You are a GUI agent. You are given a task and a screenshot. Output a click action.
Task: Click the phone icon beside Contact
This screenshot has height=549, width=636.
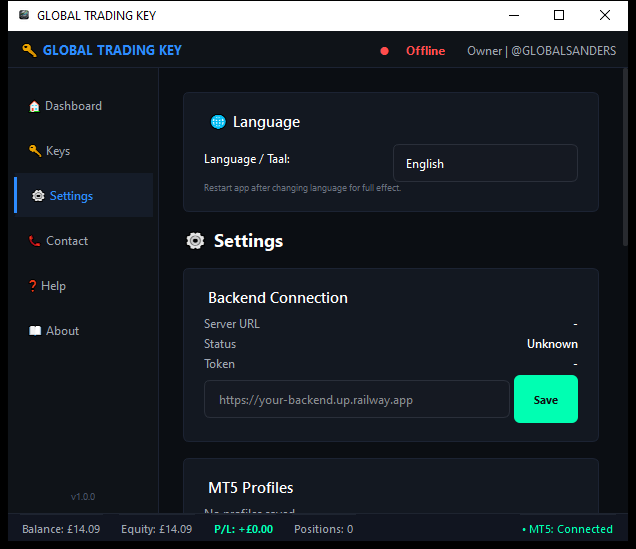point(34,241)
